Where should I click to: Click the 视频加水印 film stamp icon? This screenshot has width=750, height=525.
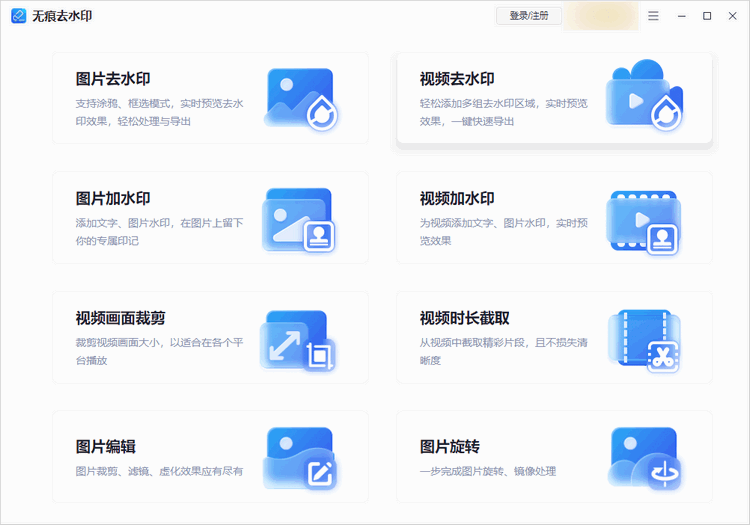[x=643, y=222]
